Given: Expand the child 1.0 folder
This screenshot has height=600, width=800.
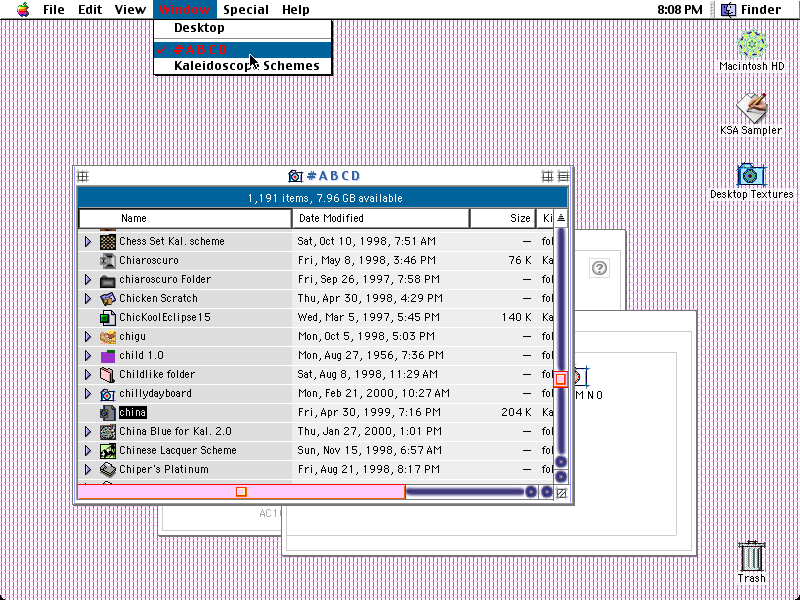Looking at the screenshot, I should click(x=88, y=356).
